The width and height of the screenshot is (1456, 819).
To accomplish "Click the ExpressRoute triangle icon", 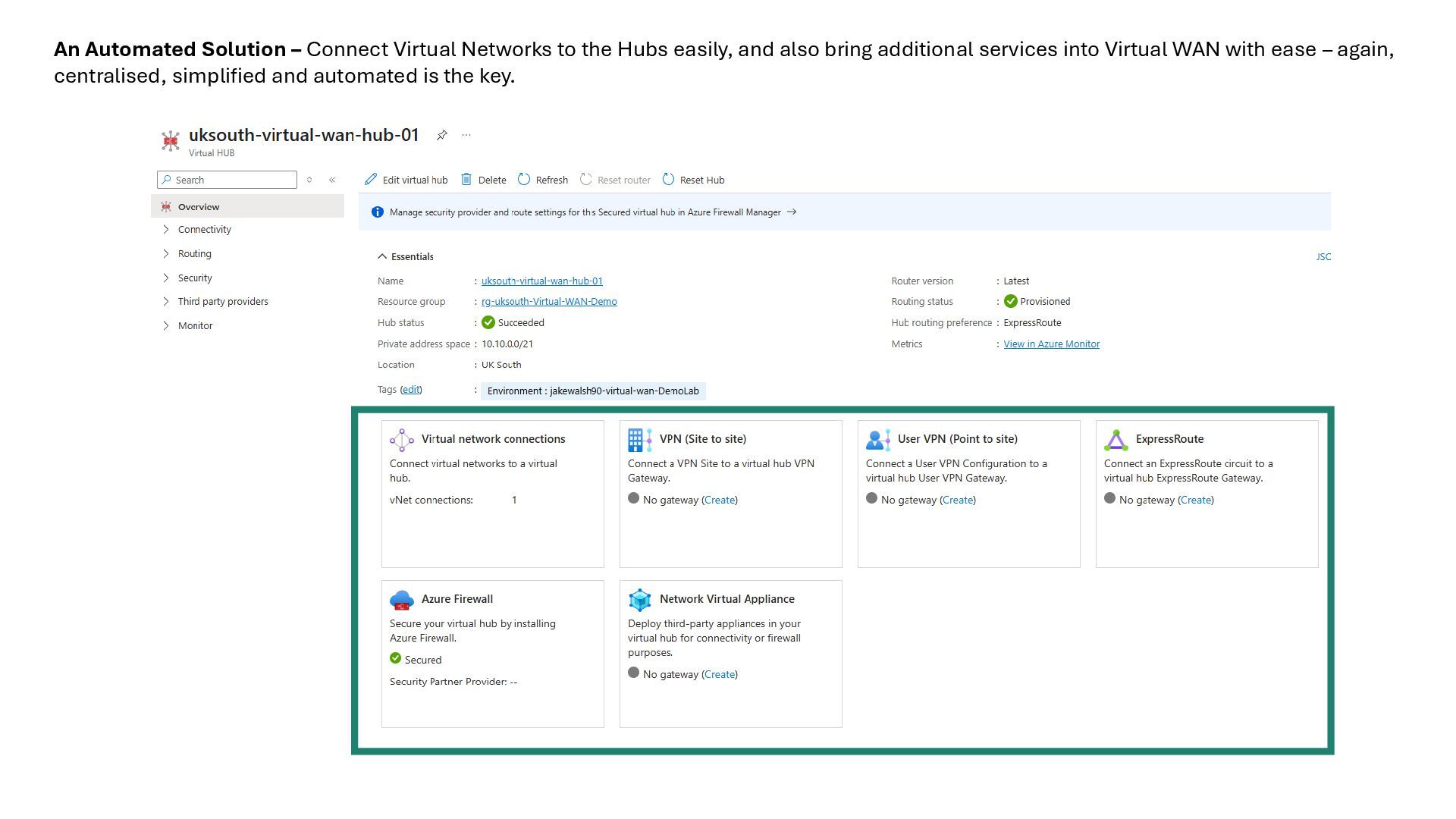I will coord(1116,440).
